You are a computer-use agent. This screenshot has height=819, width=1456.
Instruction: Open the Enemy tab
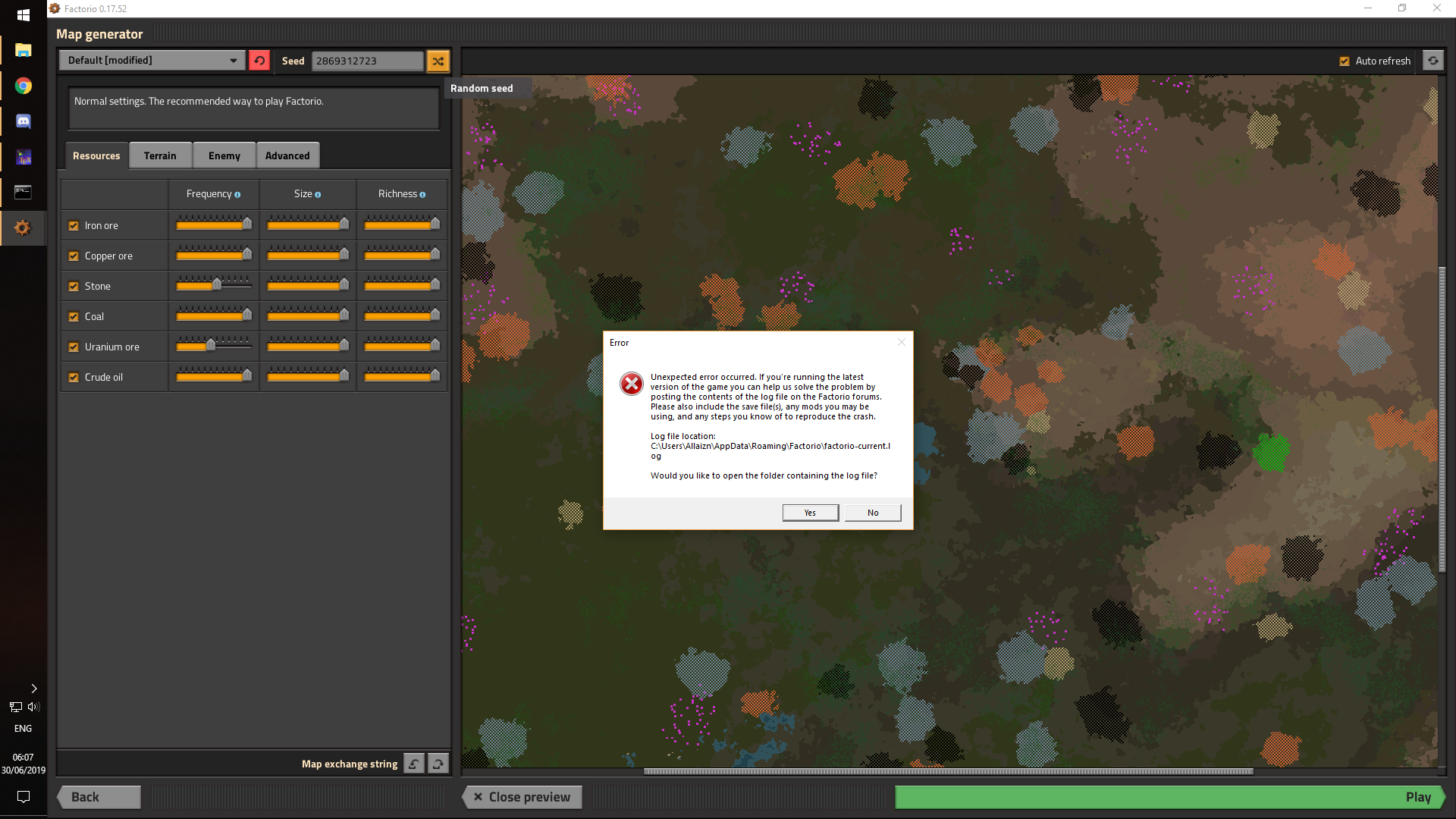pos(224,155)
